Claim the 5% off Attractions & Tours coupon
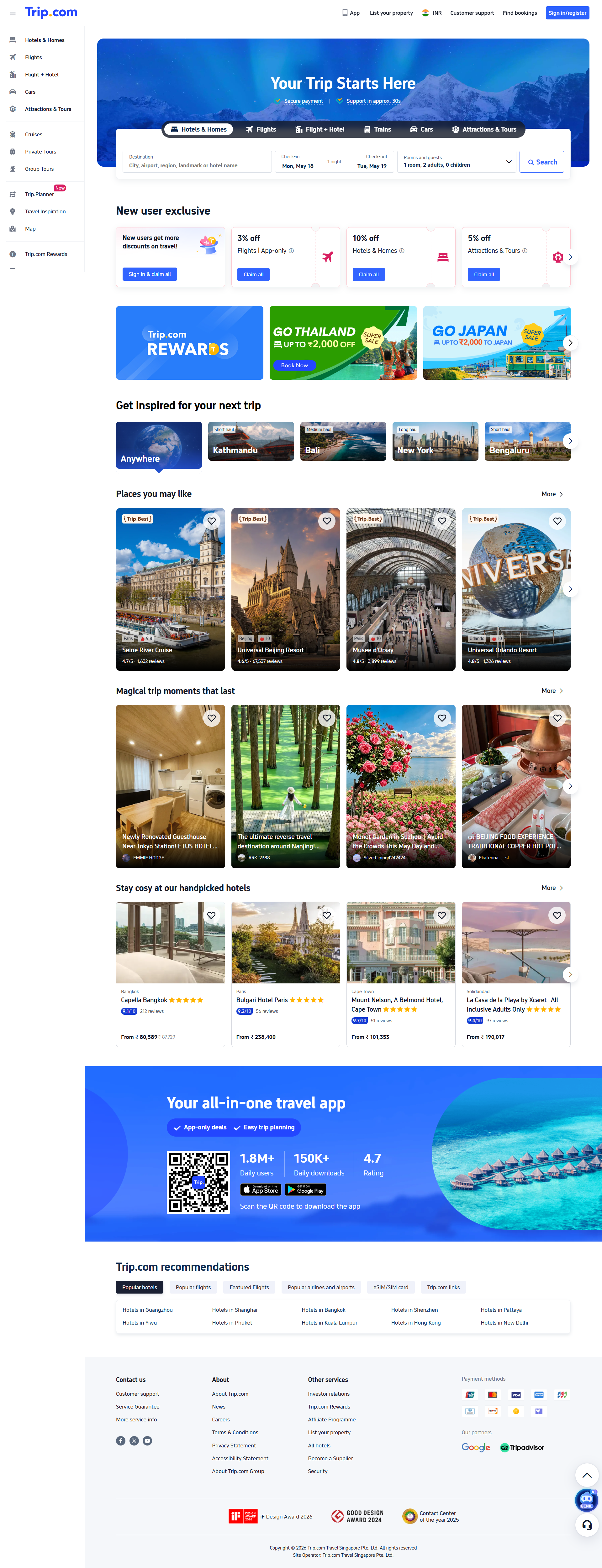Image resolution: width=602 pixels, height=1568 pixels. tap(484, 274)
